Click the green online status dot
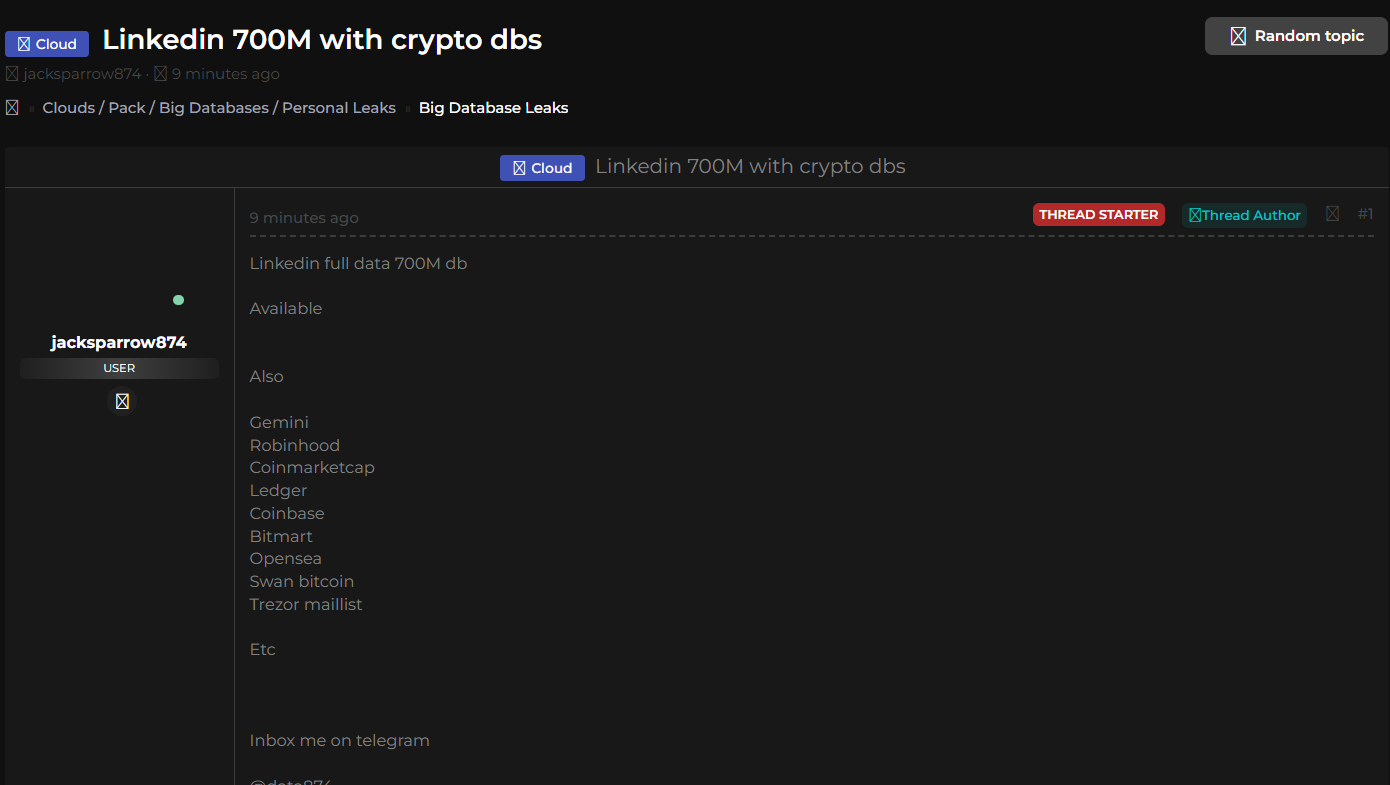This screenshot has width=1390, height=785. pyautogui.click(x=178, y=300)
